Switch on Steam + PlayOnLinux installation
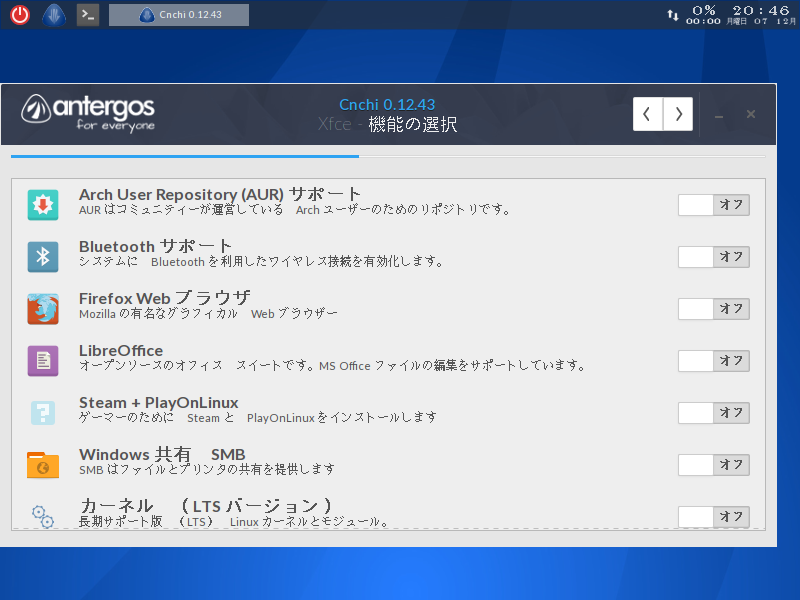Image resolution: width=800 pixels, height=600 pixels. (713, 413)
